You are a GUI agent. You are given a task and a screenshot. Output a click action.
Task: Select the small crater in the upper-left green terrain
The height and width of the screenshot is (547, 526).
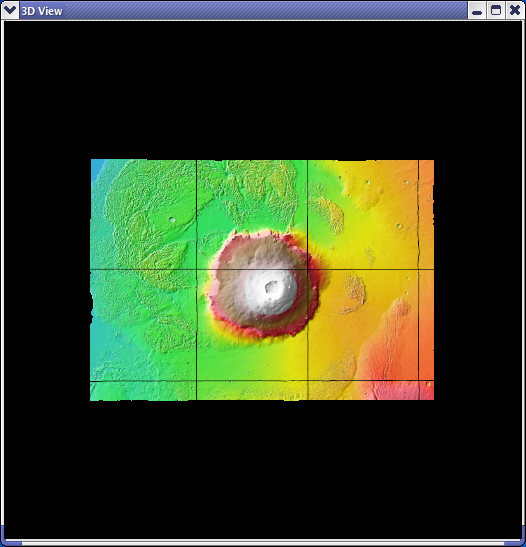click(172, 219)
